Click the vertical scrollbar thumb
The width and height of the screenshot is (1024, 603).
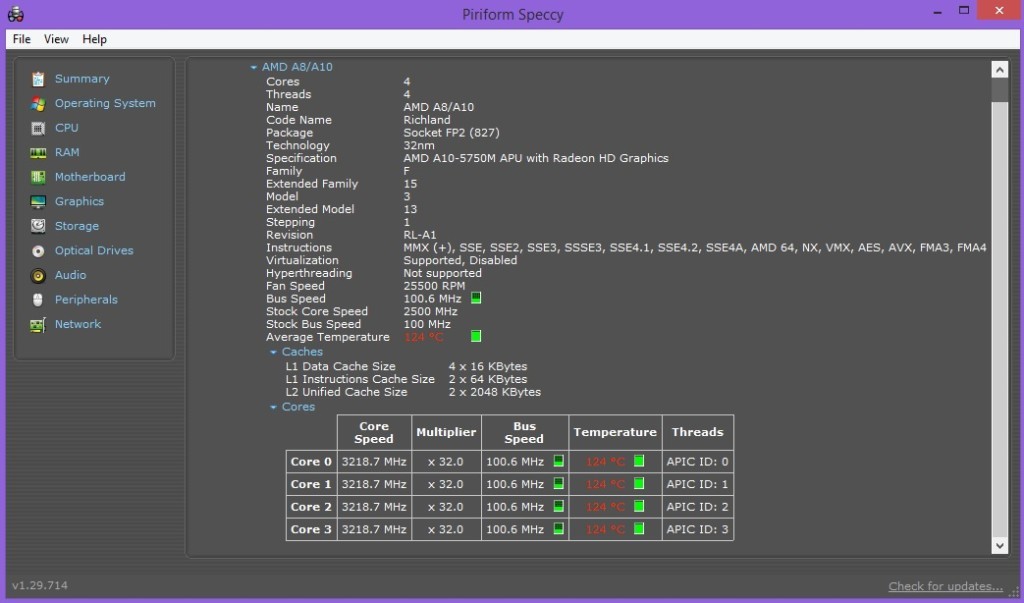point(999,91)
